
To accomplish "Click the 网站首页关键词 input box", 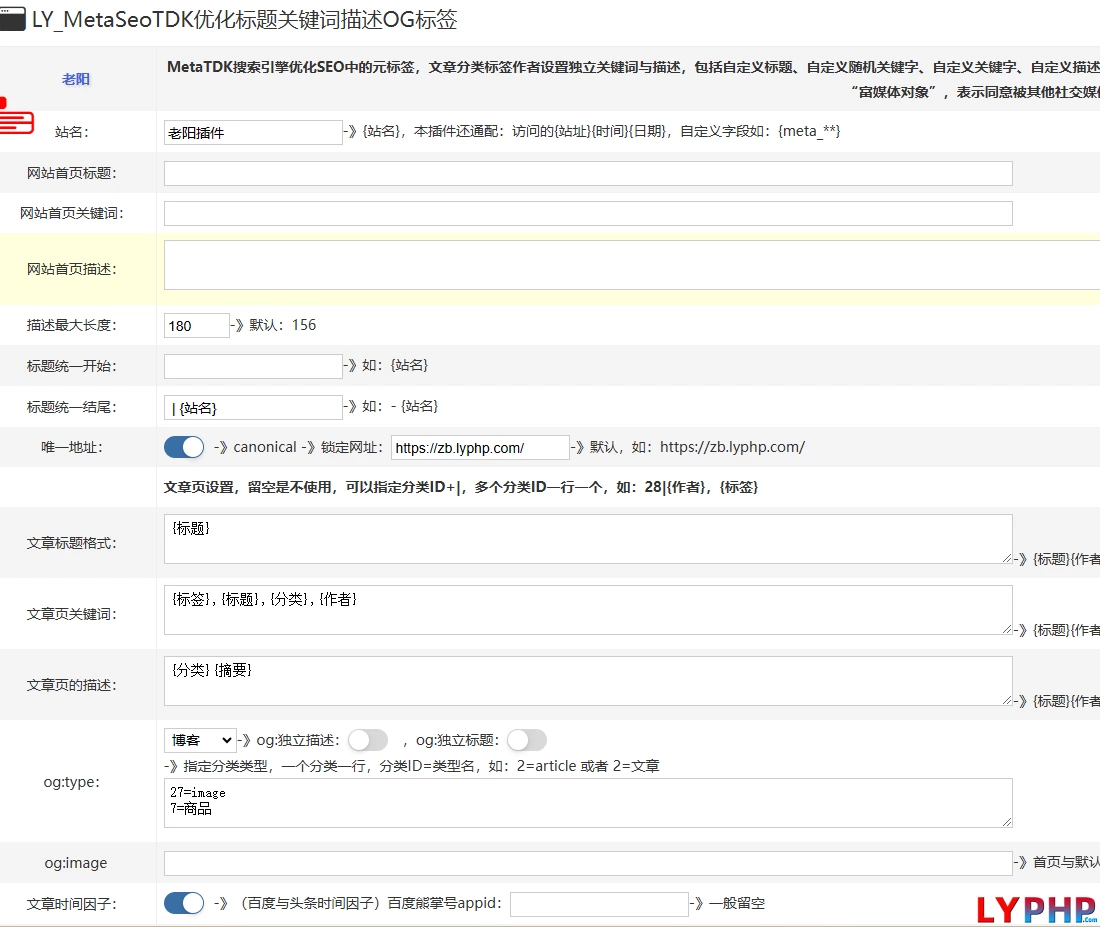I will pos(588,213).
